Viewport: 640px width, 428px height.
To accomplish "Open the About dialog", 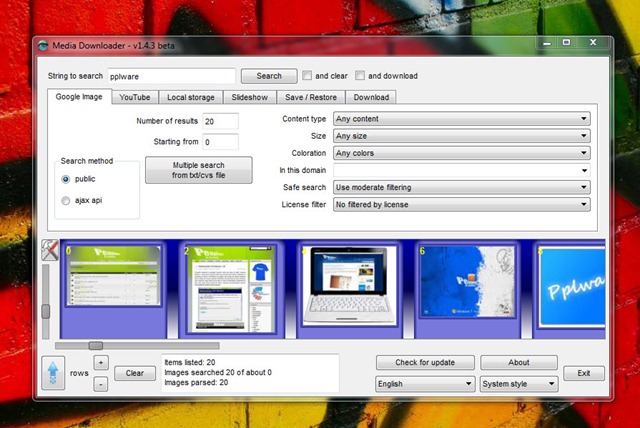I will pos(519,362).
